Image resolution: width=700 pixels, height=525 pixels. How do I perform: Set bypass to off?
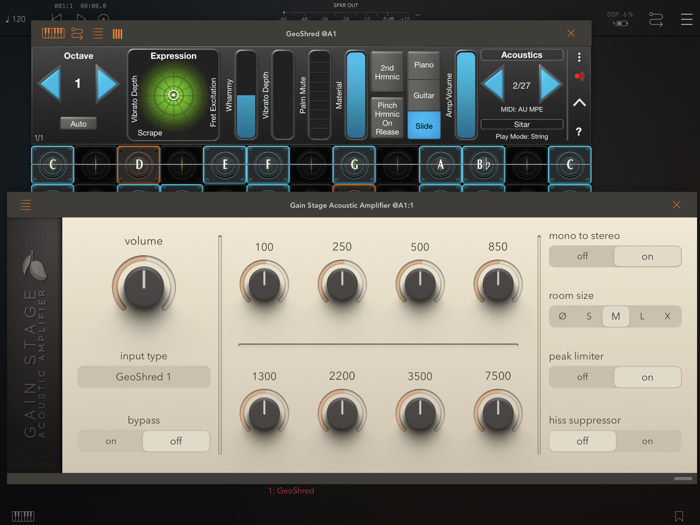coord(176,441)
